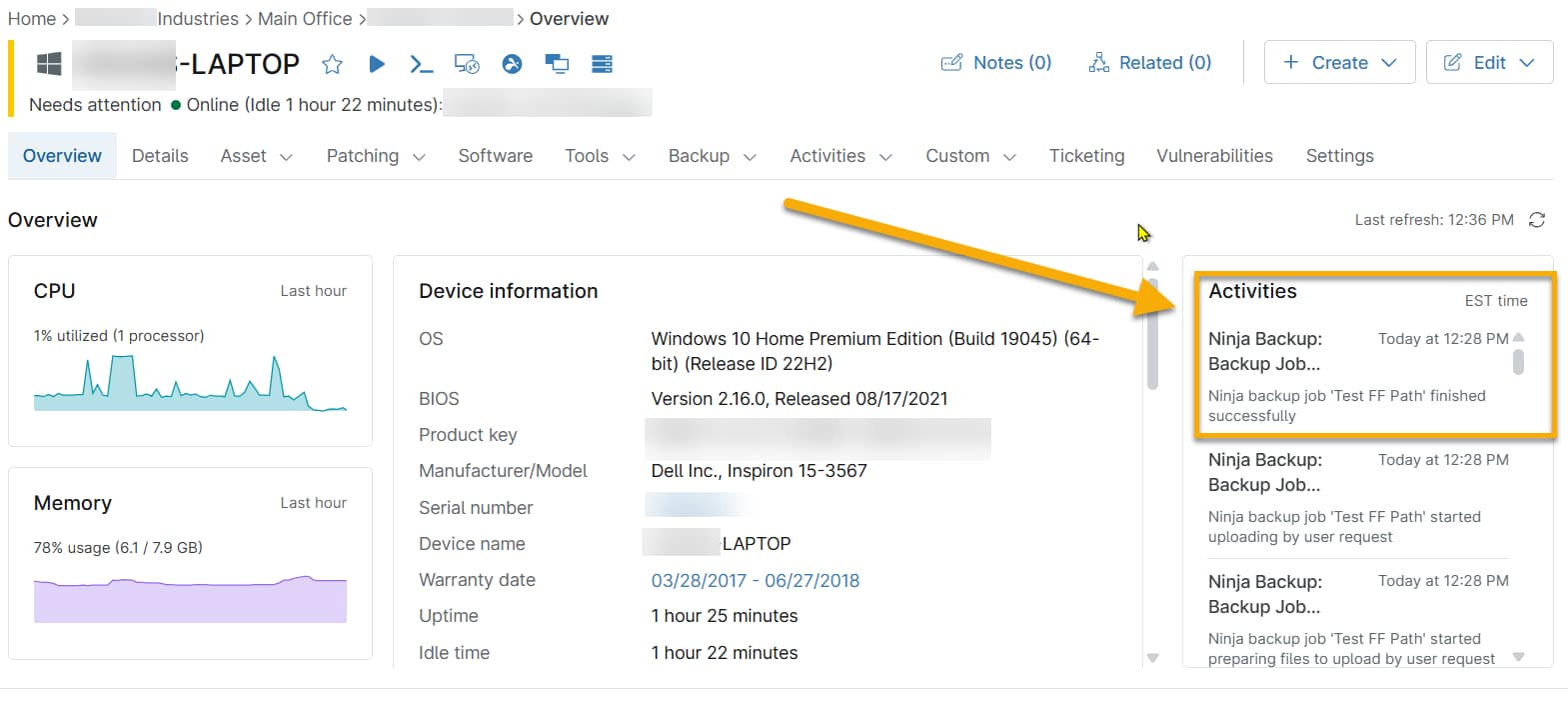Click the dual-monitor screen icon
This screenshot has height=703, width=1568.
557,65
